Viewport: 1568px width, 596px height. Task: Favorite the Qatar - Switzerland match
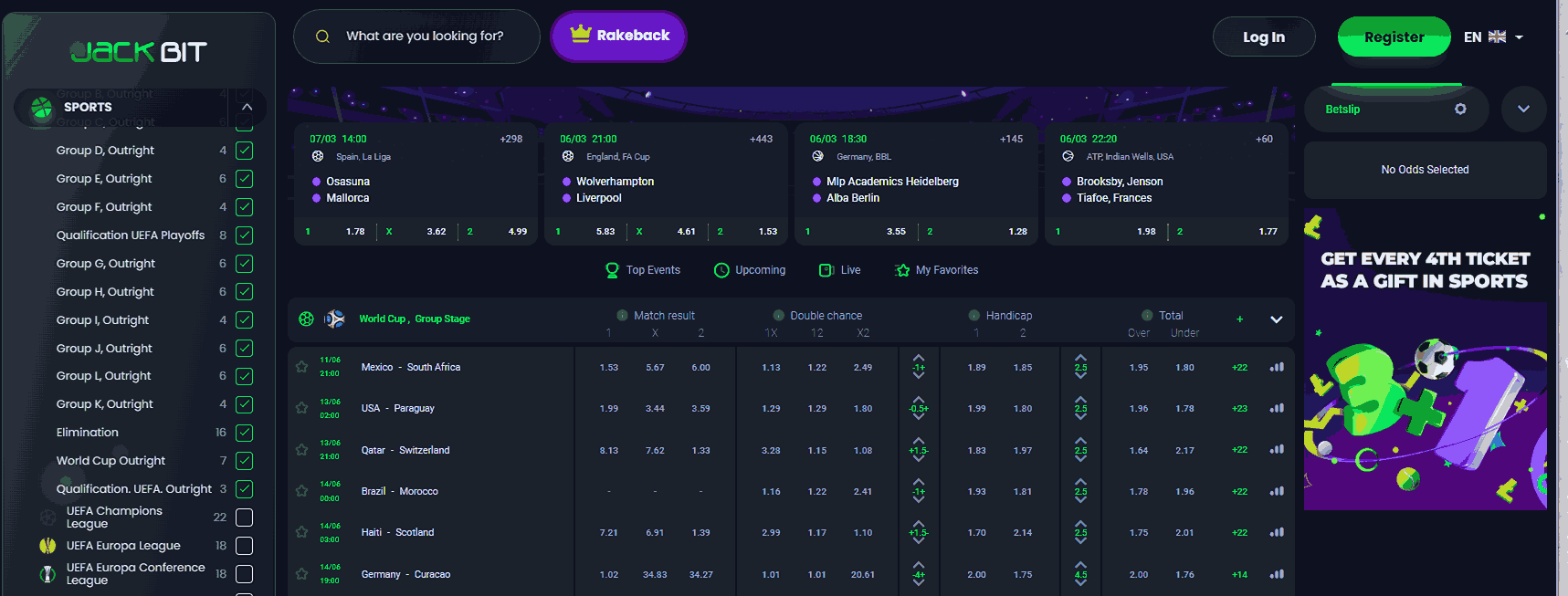coord(301,450)
